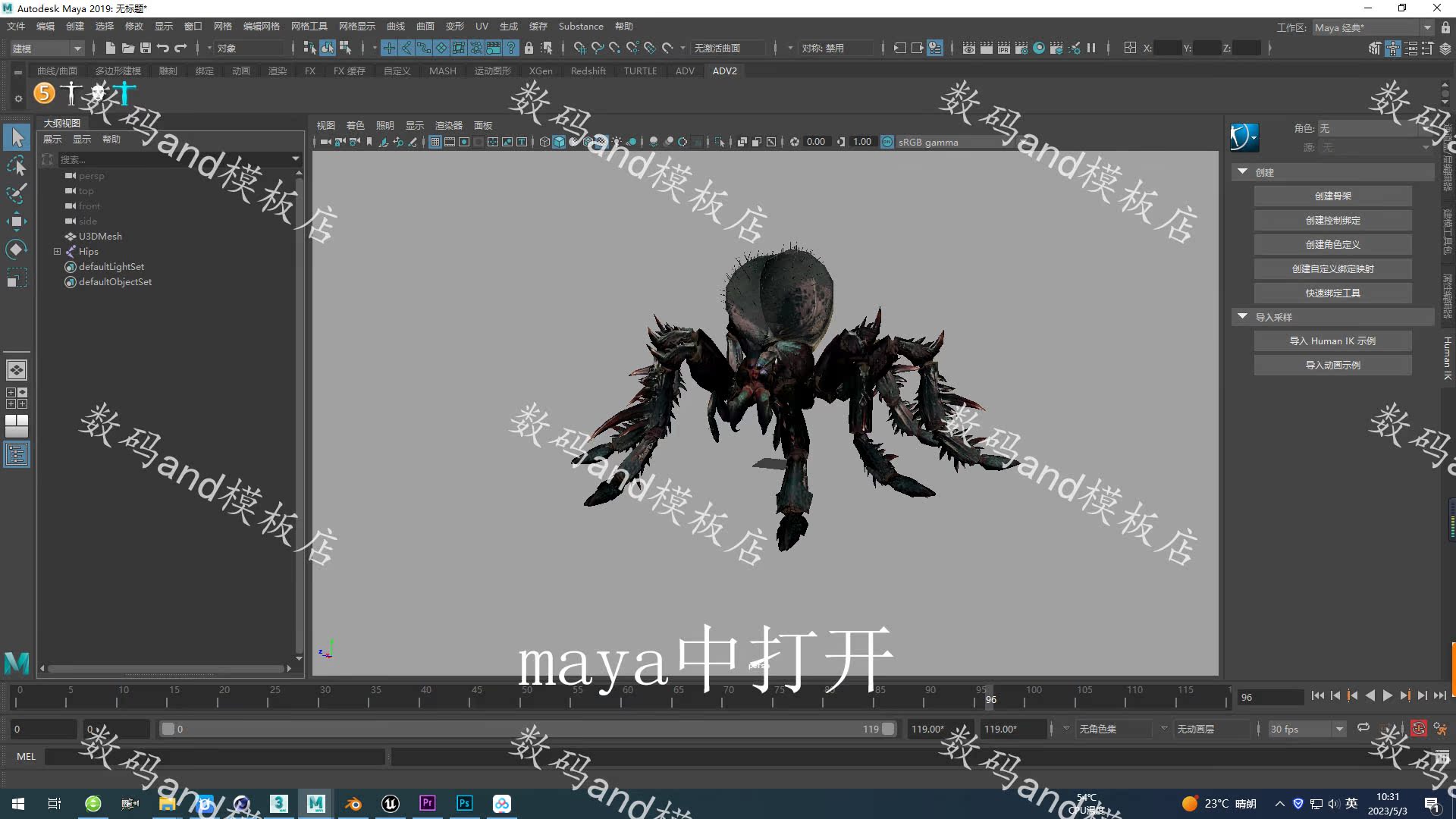The image size is (1456, 819).
Task: Open the viewport 着色 menu
Action: pyautogui.click(x=355, y=126)
